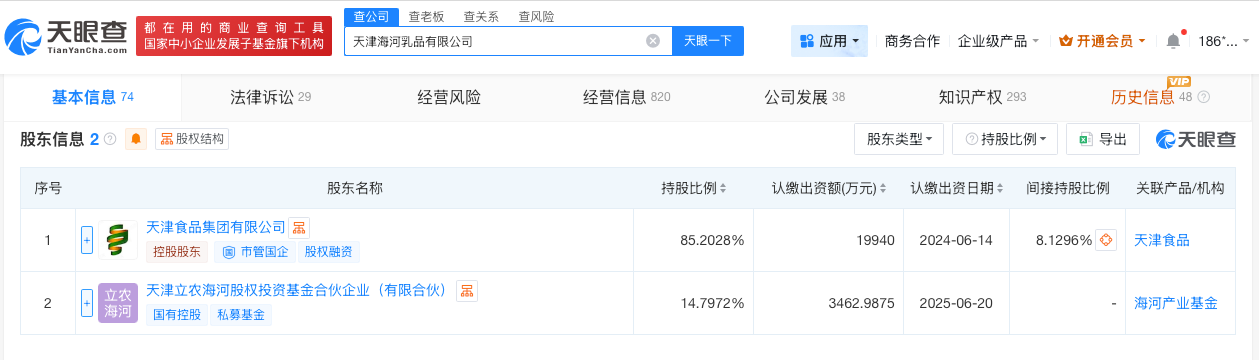
Task: Click the help icon next to 历史信息
Action: (1203, 98)
